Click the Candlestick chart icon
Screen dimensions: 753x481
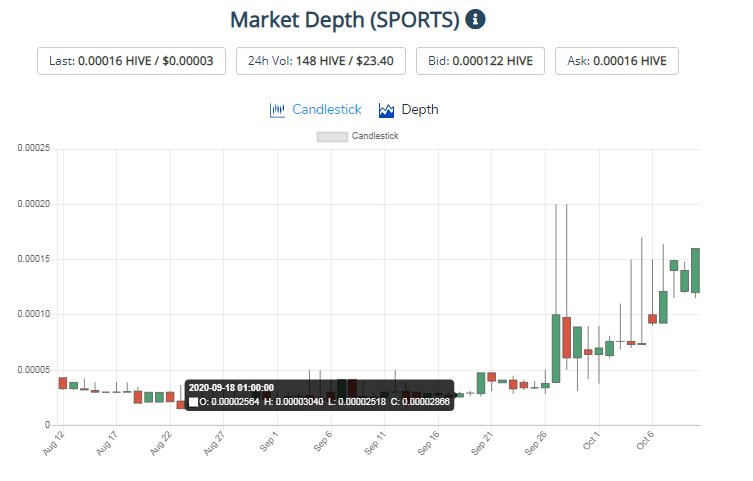coord(277,110)
